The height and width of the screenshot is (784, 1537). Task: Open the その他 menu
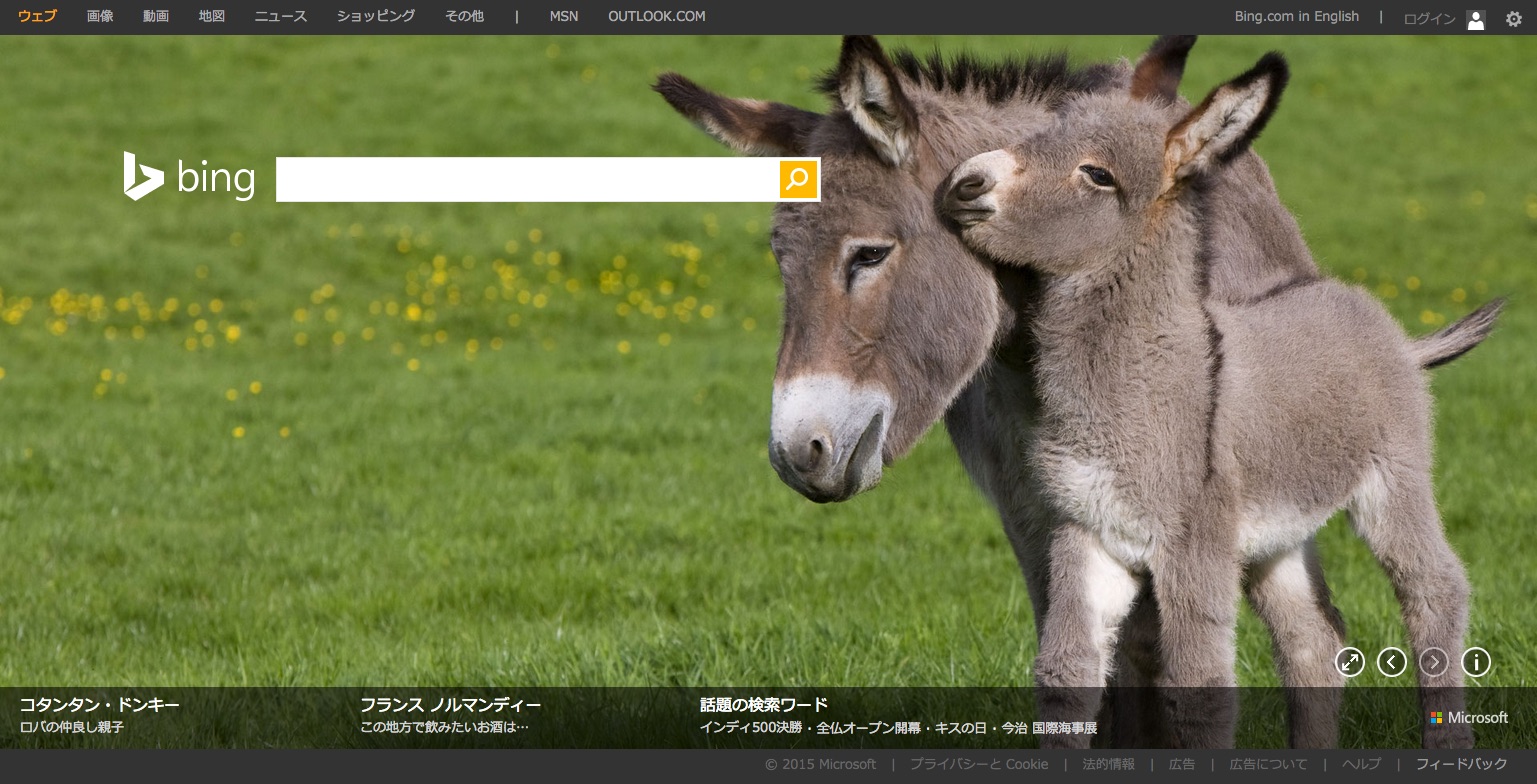coord(464,17)
